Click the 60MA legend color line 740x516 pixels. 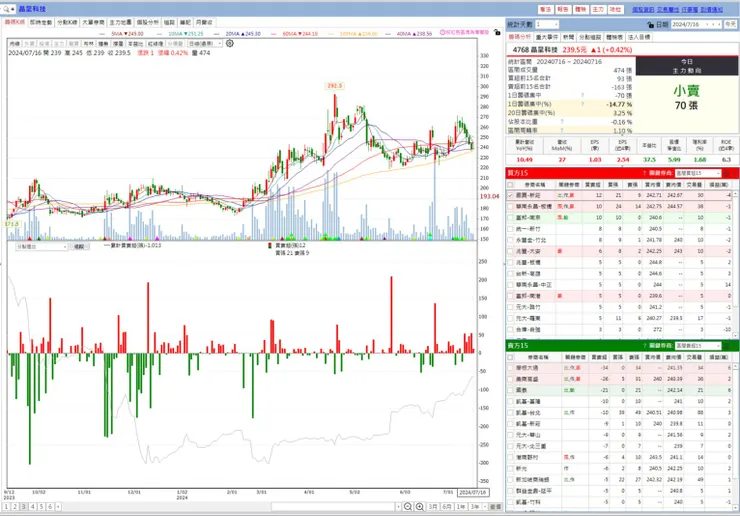[x=274, y=34]
